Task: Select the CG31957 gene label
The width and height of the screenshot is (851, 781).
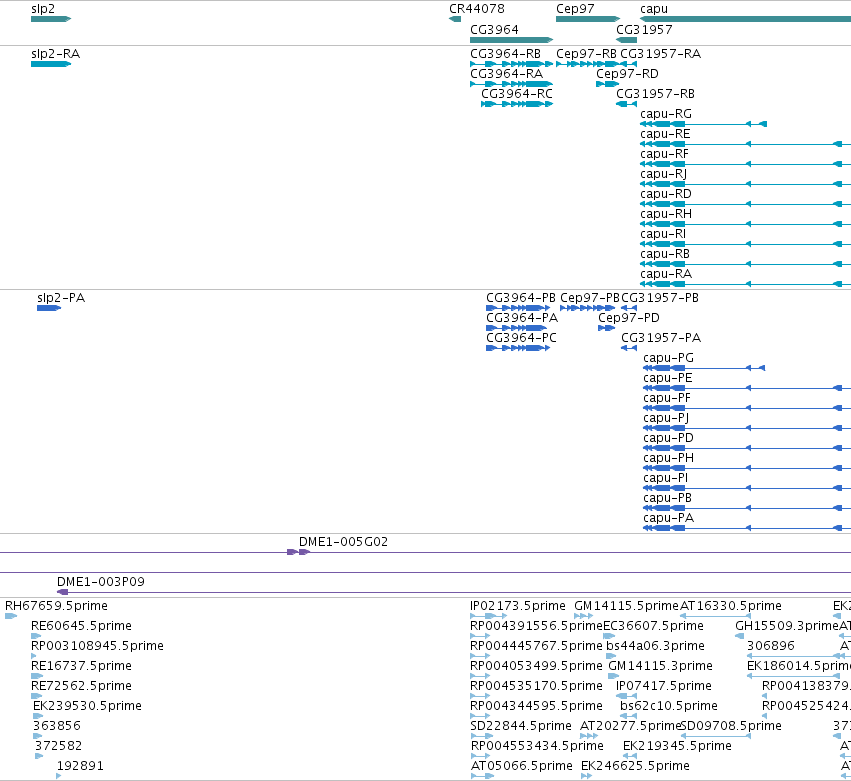Action: click(644, 29)
